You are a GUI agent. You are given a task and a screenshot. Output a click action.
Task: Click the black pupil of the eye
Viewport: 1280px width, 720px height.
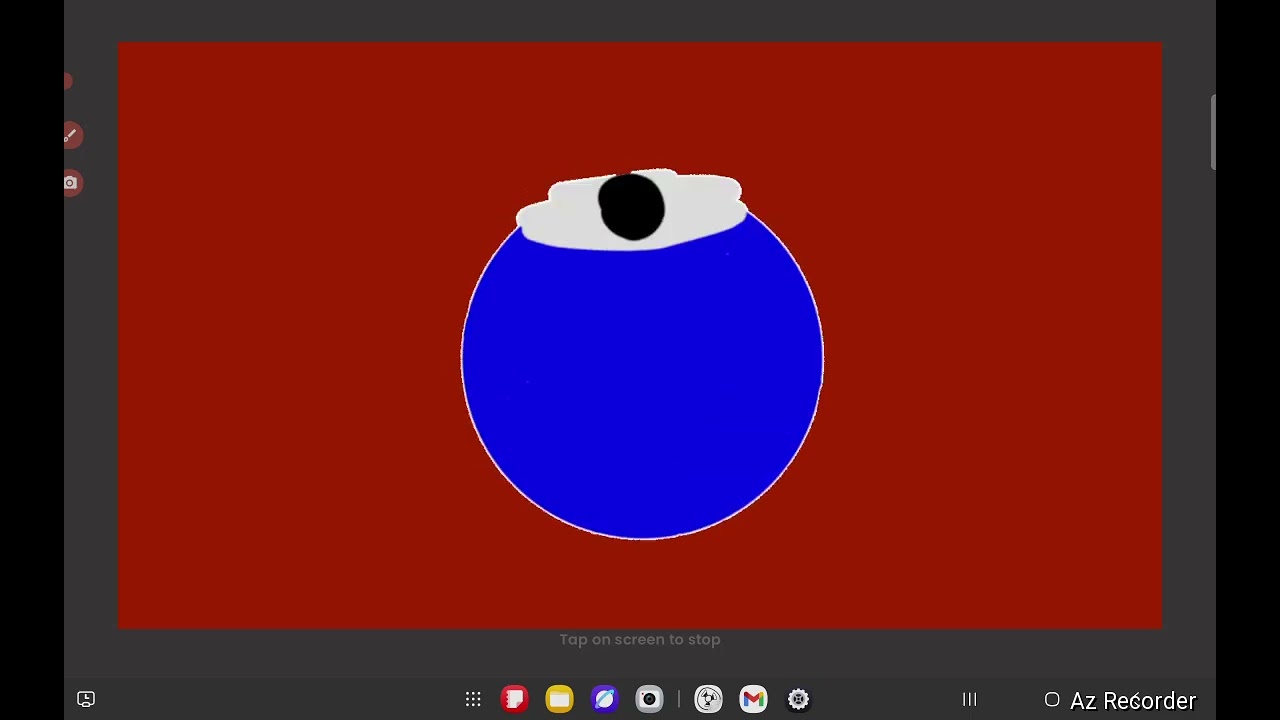631,207
